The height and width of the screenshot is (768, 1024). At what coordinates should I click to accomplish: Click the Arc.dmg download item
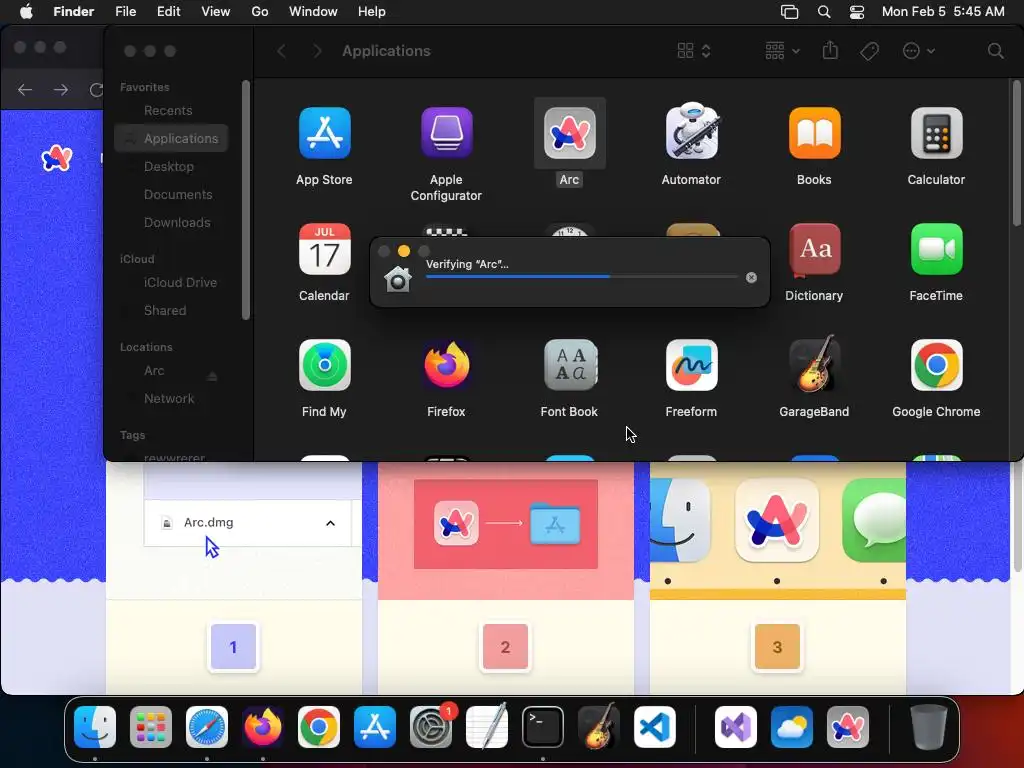(248, 522)
